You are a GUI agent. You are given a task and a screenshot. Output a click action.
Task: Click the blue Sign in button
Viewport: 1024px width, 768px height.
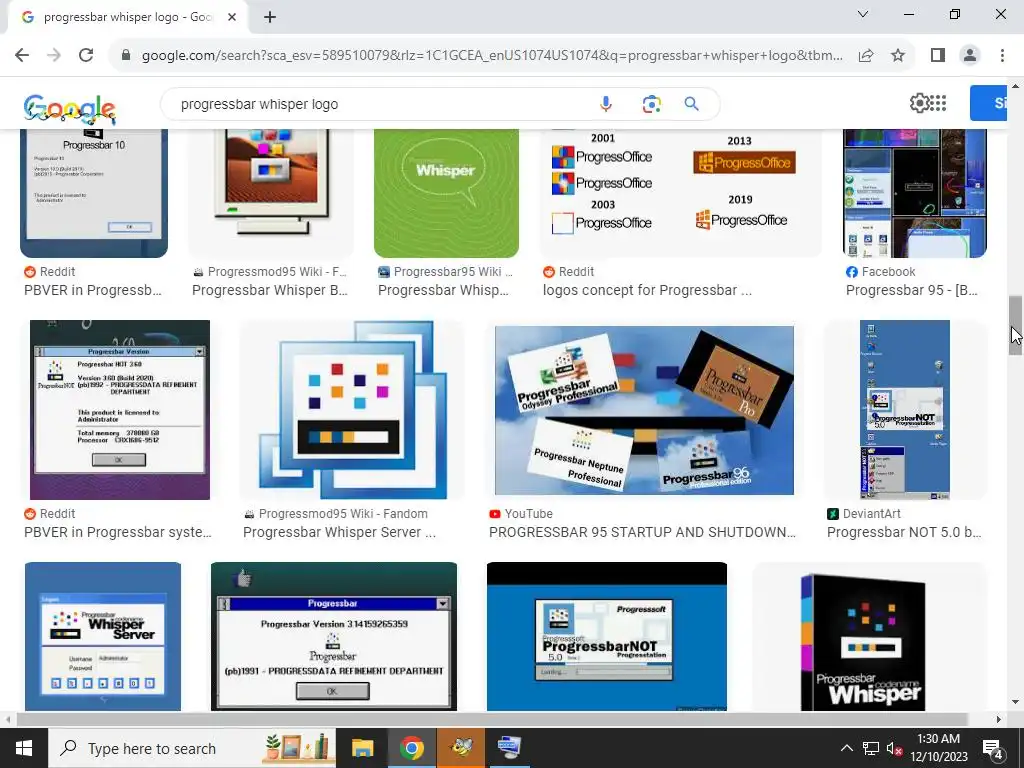coord(989,103)
